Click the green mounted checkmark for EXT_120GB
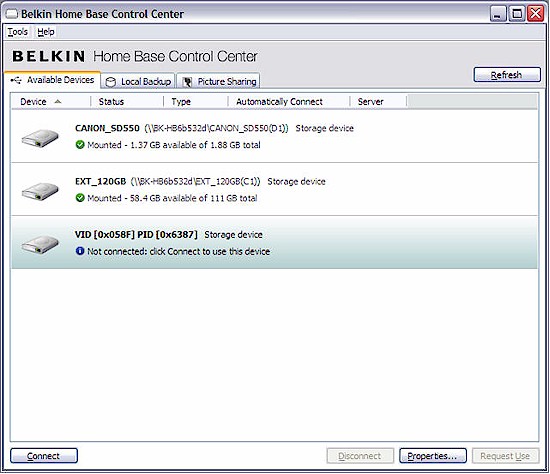 click(x=80, y=198)
